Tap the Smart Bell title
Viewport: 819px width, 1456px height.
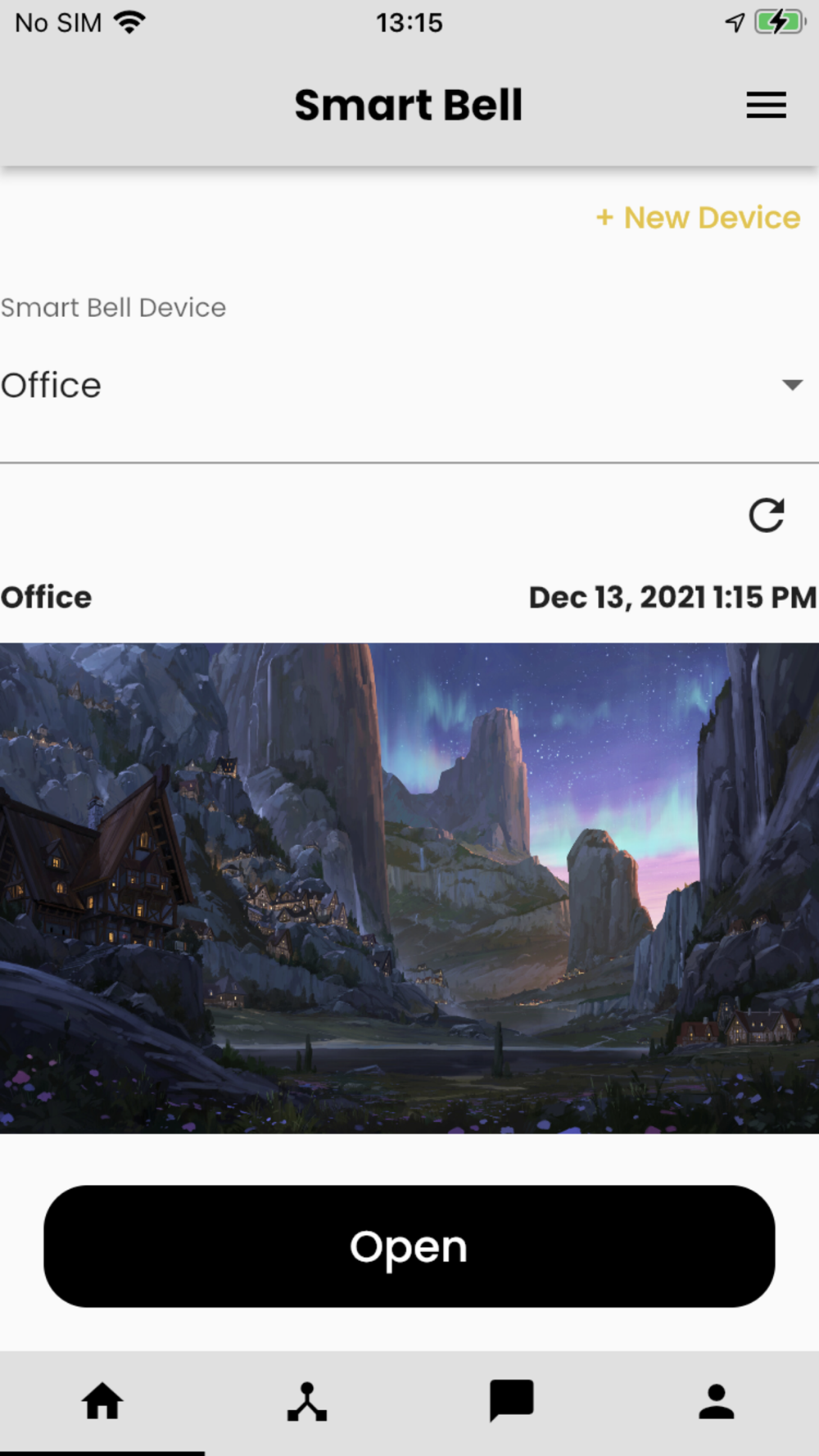(x=409, y=106)
